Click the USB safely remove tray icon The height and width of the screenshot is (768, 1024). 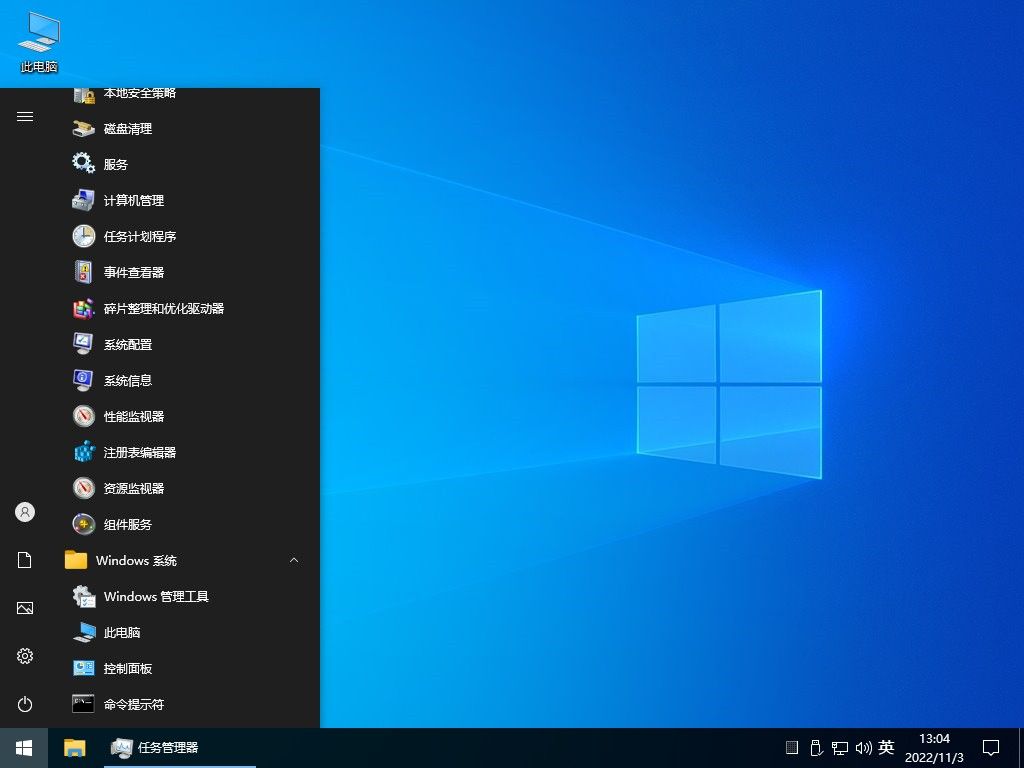816,748
